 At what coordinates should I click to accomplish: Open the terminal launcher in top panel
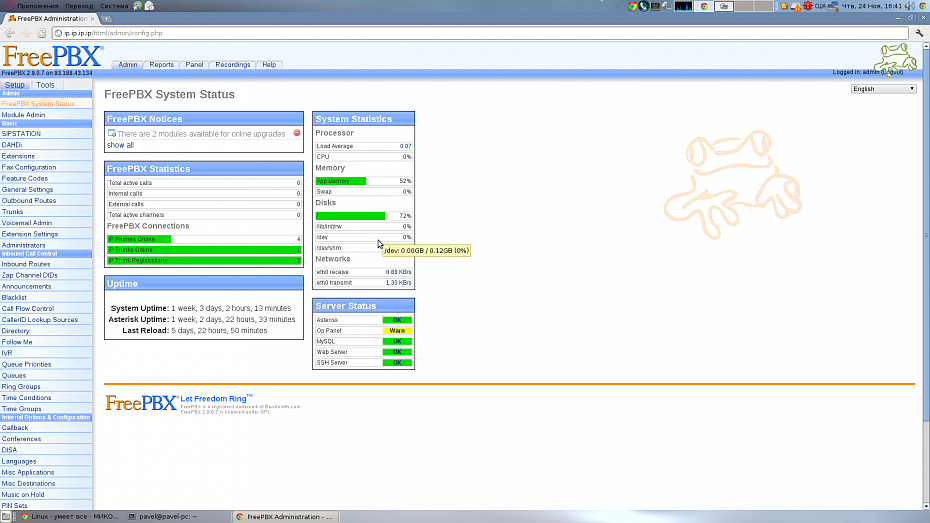655,6
